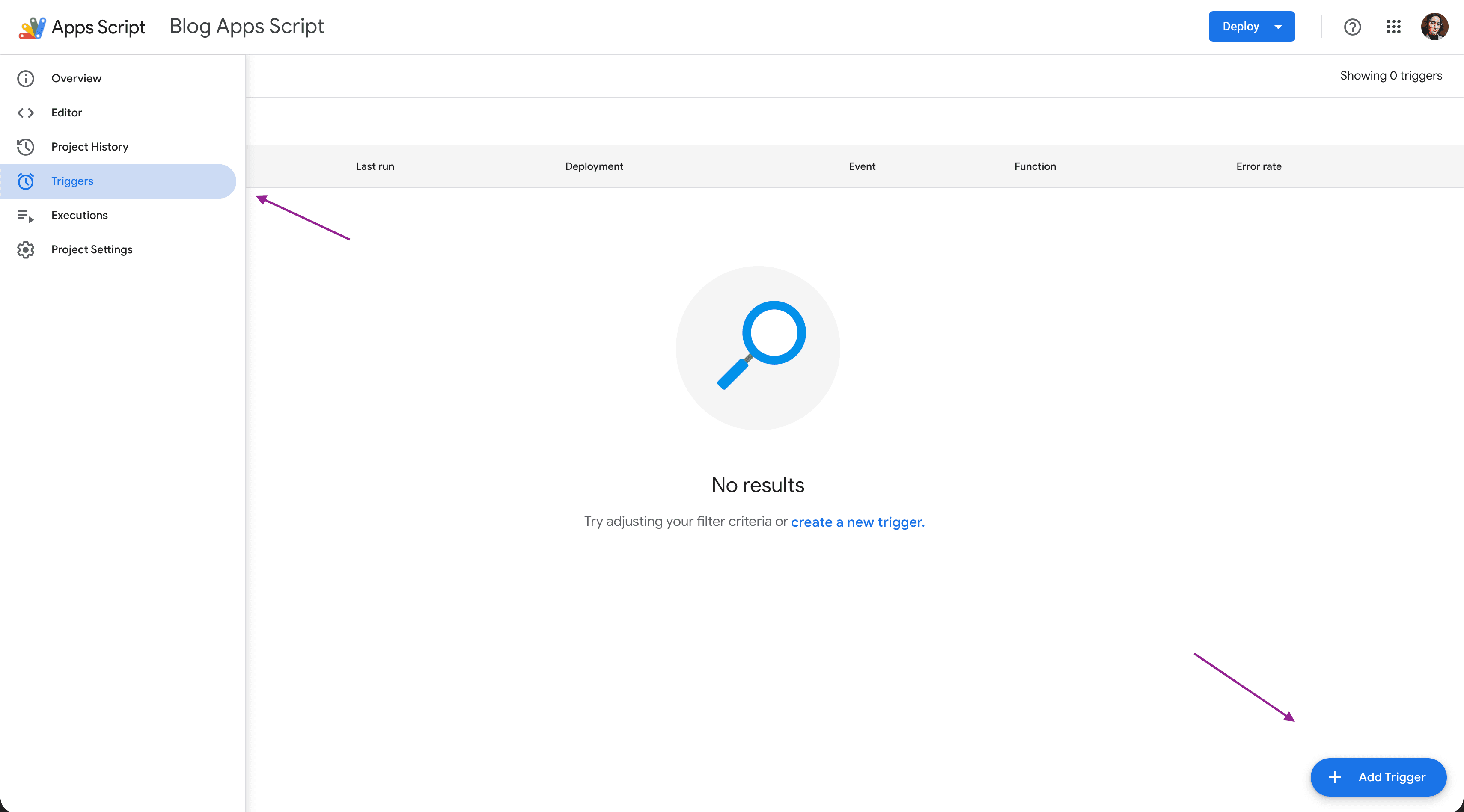Open Overview from the sidebar
Image resolution: width=1464 pixels, height=812 pixels.
coord(76,78)
